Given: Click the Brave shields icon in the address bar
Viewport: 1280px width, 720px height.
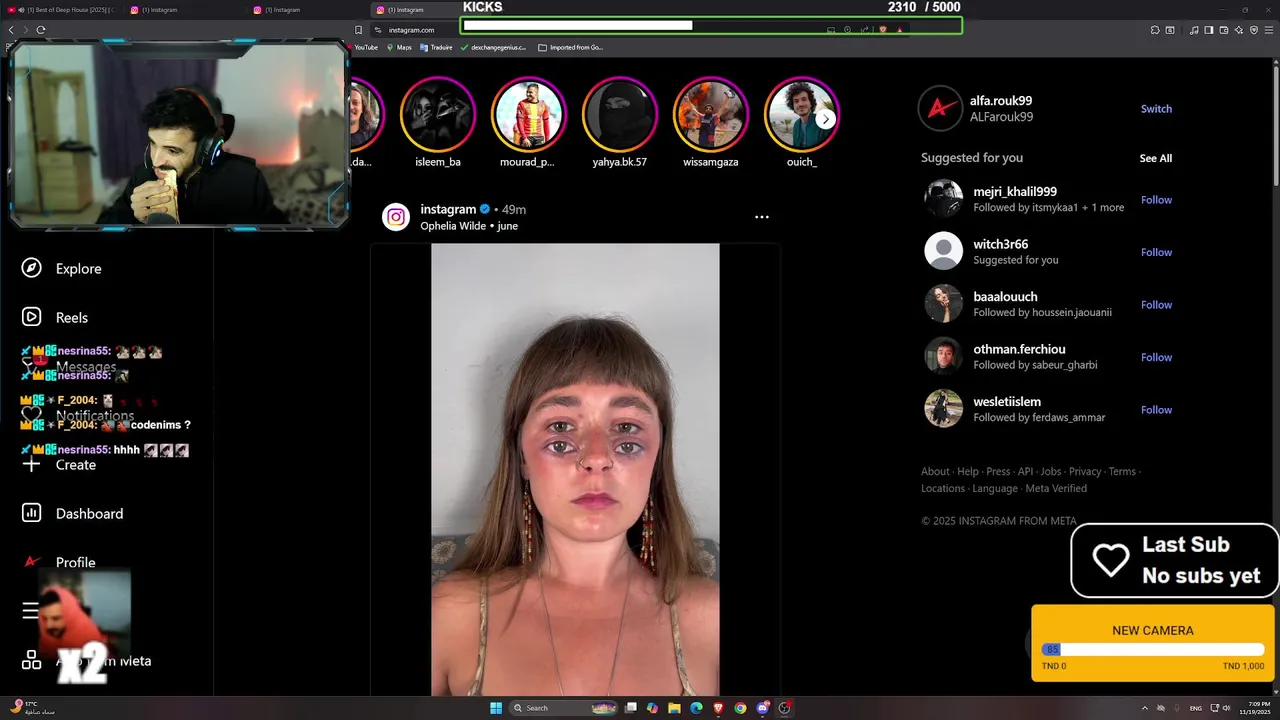Looking at the screenshot, I should coord(883,30).
